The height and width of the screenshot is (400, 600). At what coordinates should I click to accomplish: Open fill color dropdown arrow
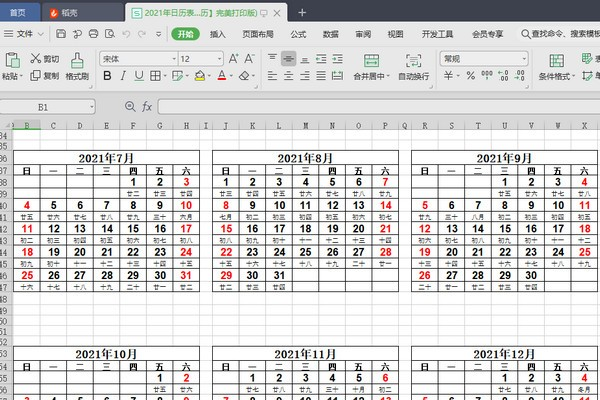tap(209, 76)
